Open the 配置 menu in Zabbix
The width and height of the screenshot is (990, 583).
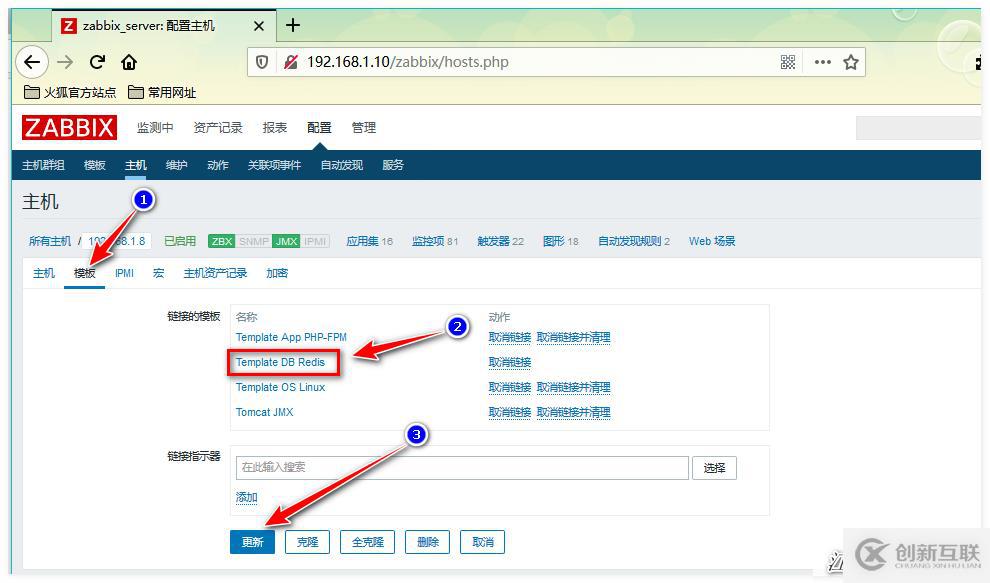click(318, 127)
